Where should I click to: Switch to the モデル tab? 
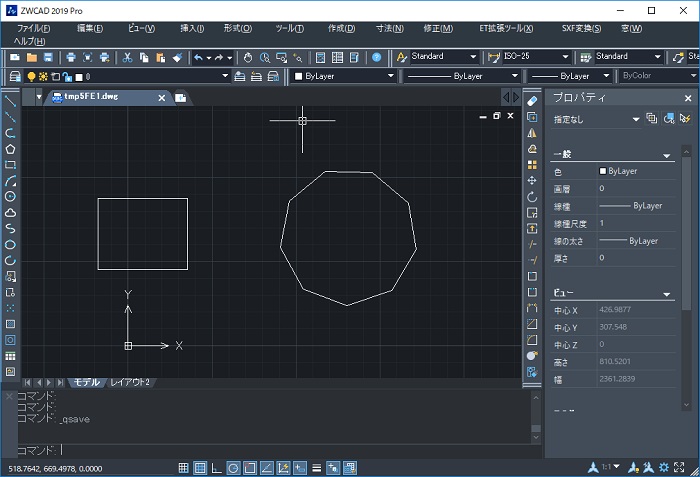click(86, 382)
